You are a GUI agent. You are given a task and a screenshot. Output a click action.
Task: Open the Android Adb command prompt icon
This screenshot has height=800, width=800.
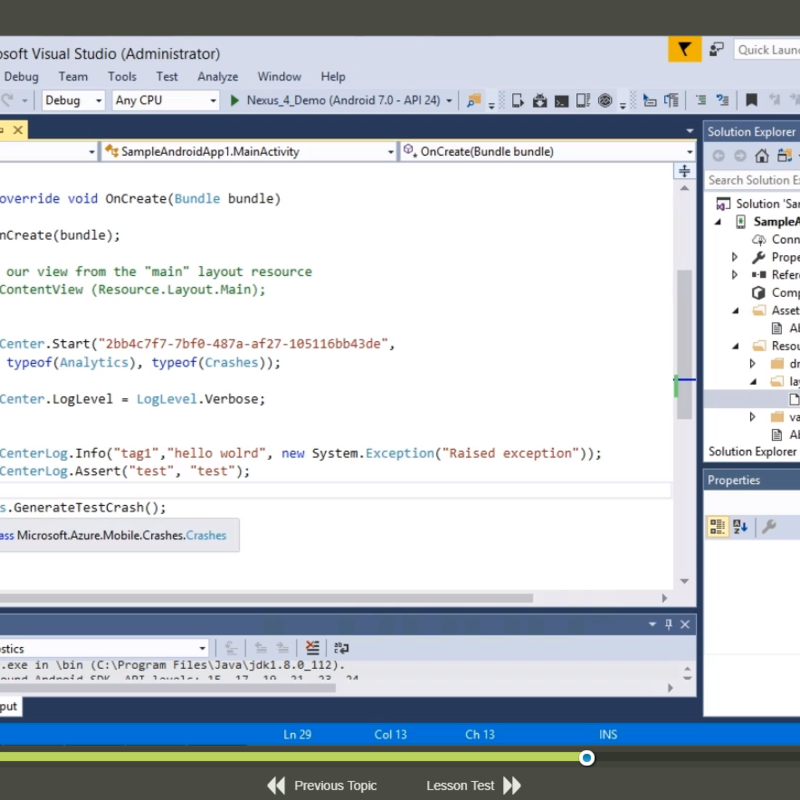[x=561, y=101]
